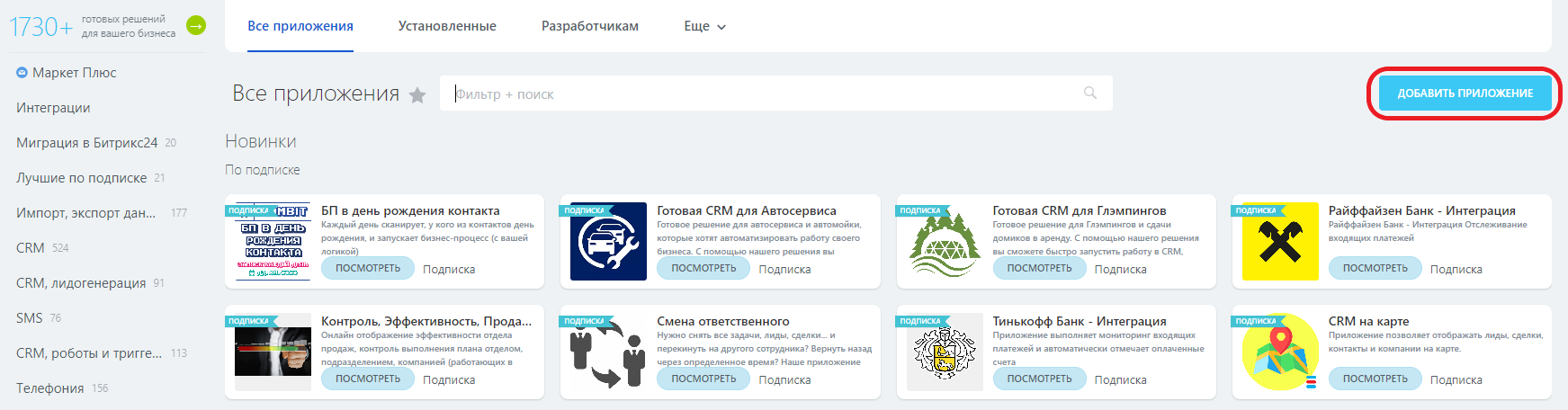The width and height of the screenshot is (1568, 410).
Task: Open title Смена ответственного
Action: [723, 321]
